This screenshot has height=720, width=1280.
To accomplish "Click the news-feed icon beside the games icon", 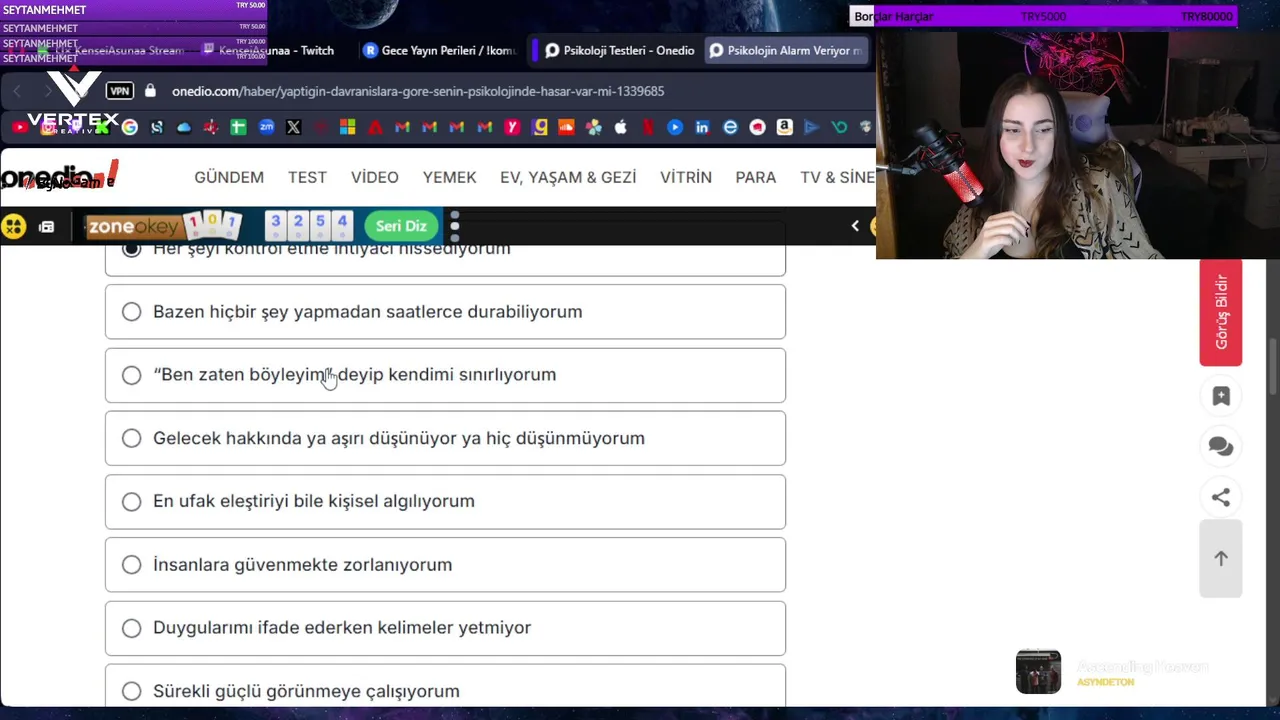I will (x=46, y=226).
